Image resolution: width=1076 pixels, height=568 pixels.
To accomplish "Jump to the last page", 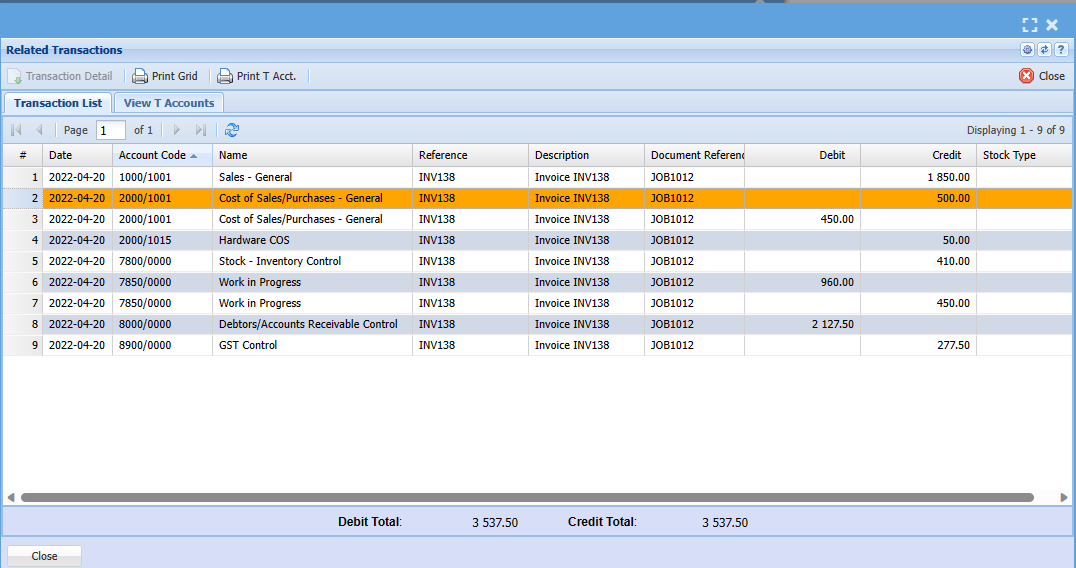I will (201, 130).
